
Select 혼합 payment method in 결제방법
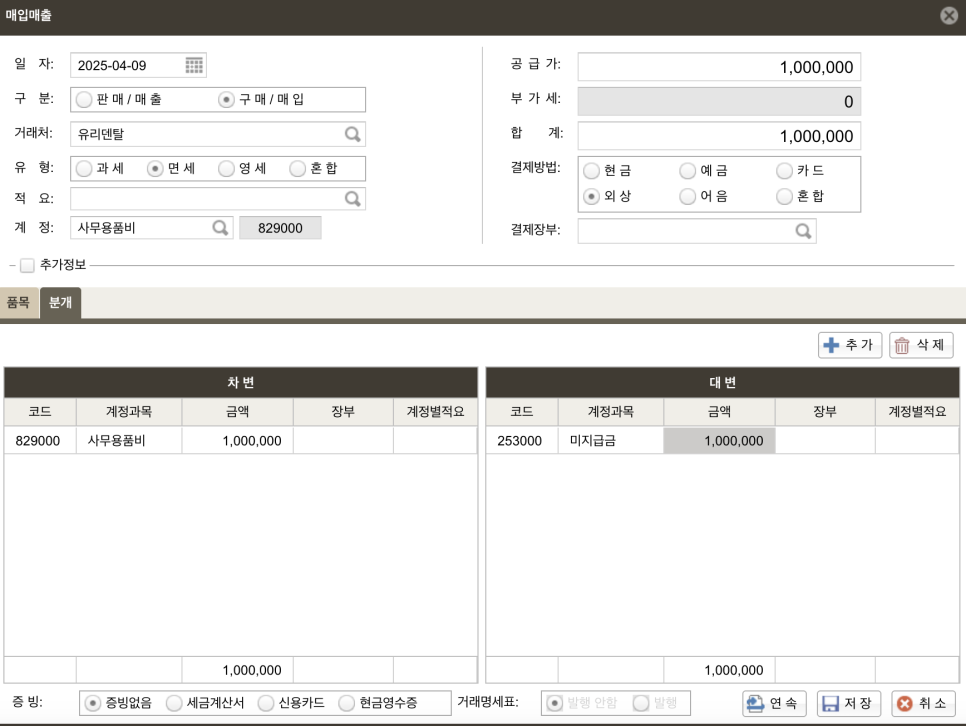tap(784, 197)
